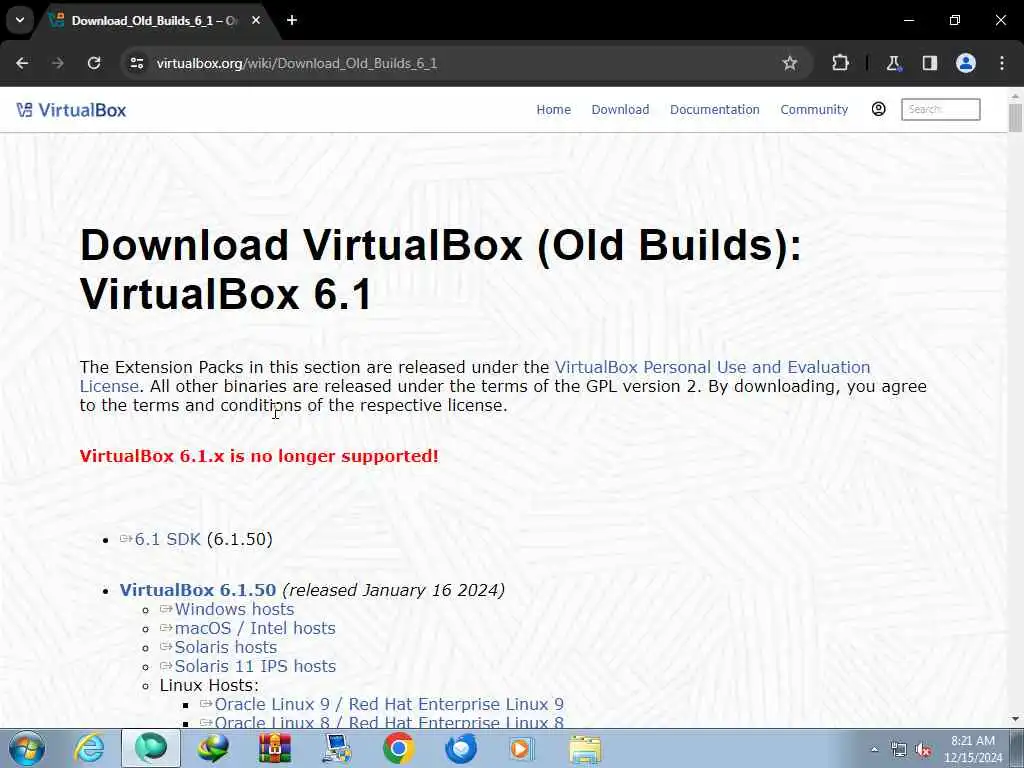Download the Solaris hosts build
Screen dimensions: 1024x768
point(225,647)
